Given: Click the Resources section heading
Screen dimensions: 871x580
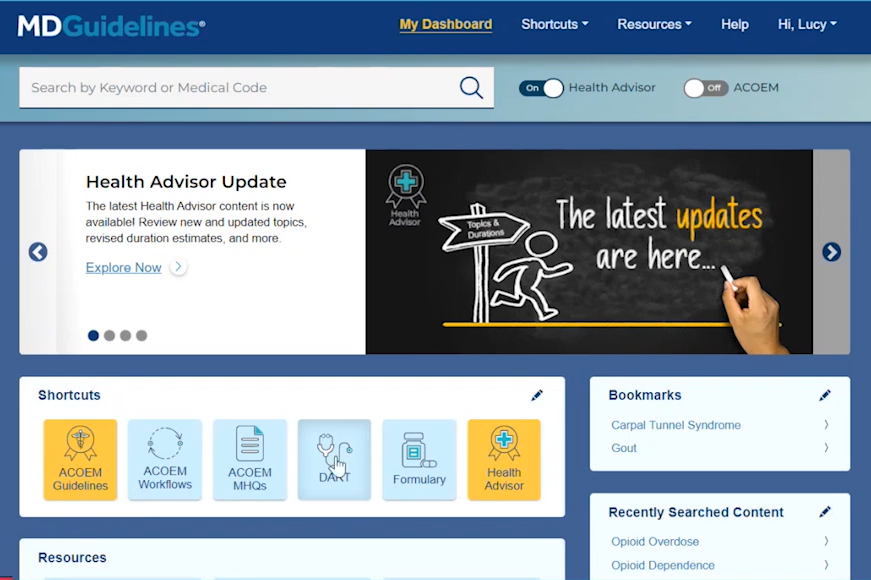Looking at the screenshot, I should [72, 557].
